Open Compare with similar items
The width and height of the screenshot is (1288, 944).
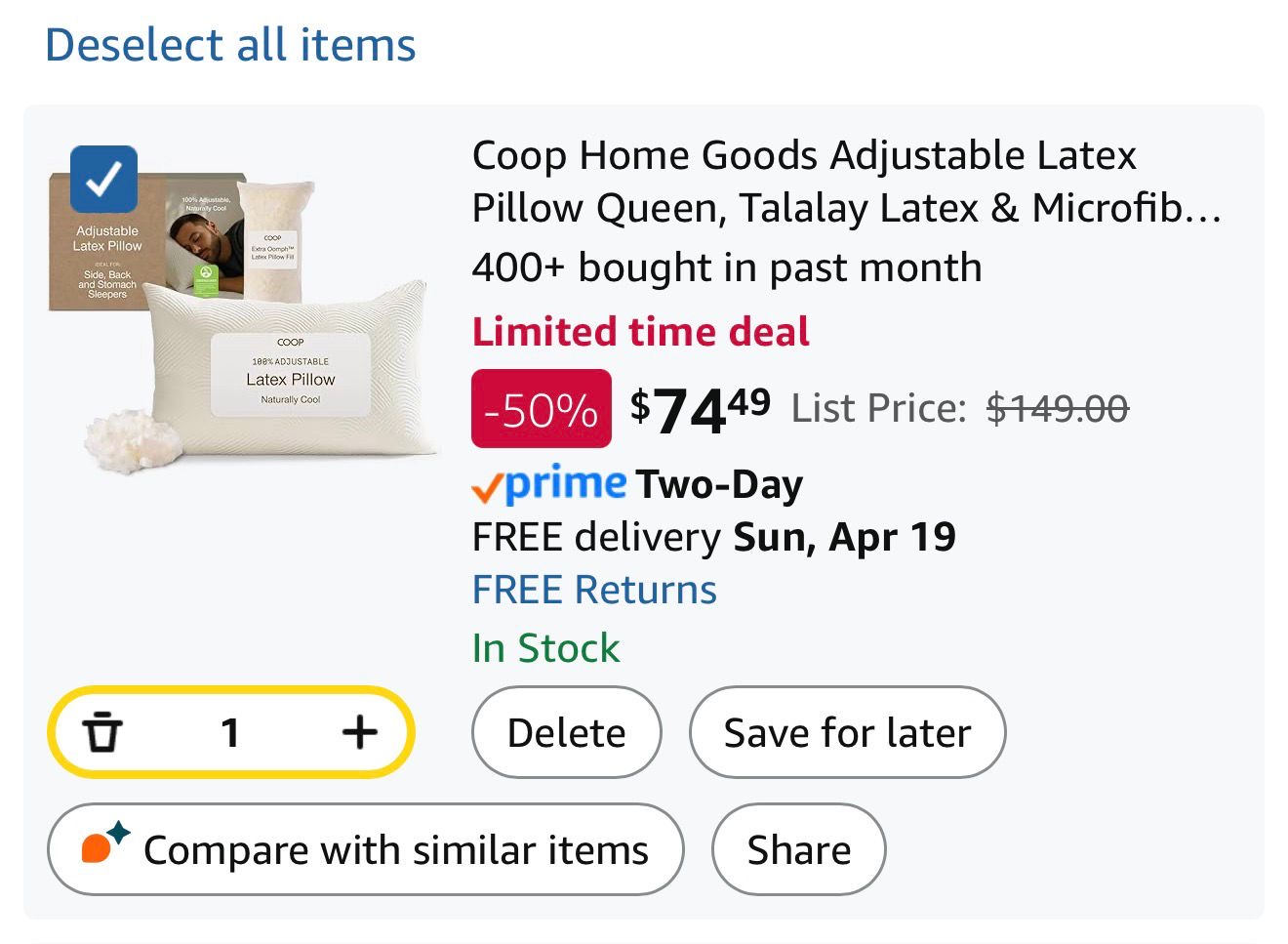point(365,849)
